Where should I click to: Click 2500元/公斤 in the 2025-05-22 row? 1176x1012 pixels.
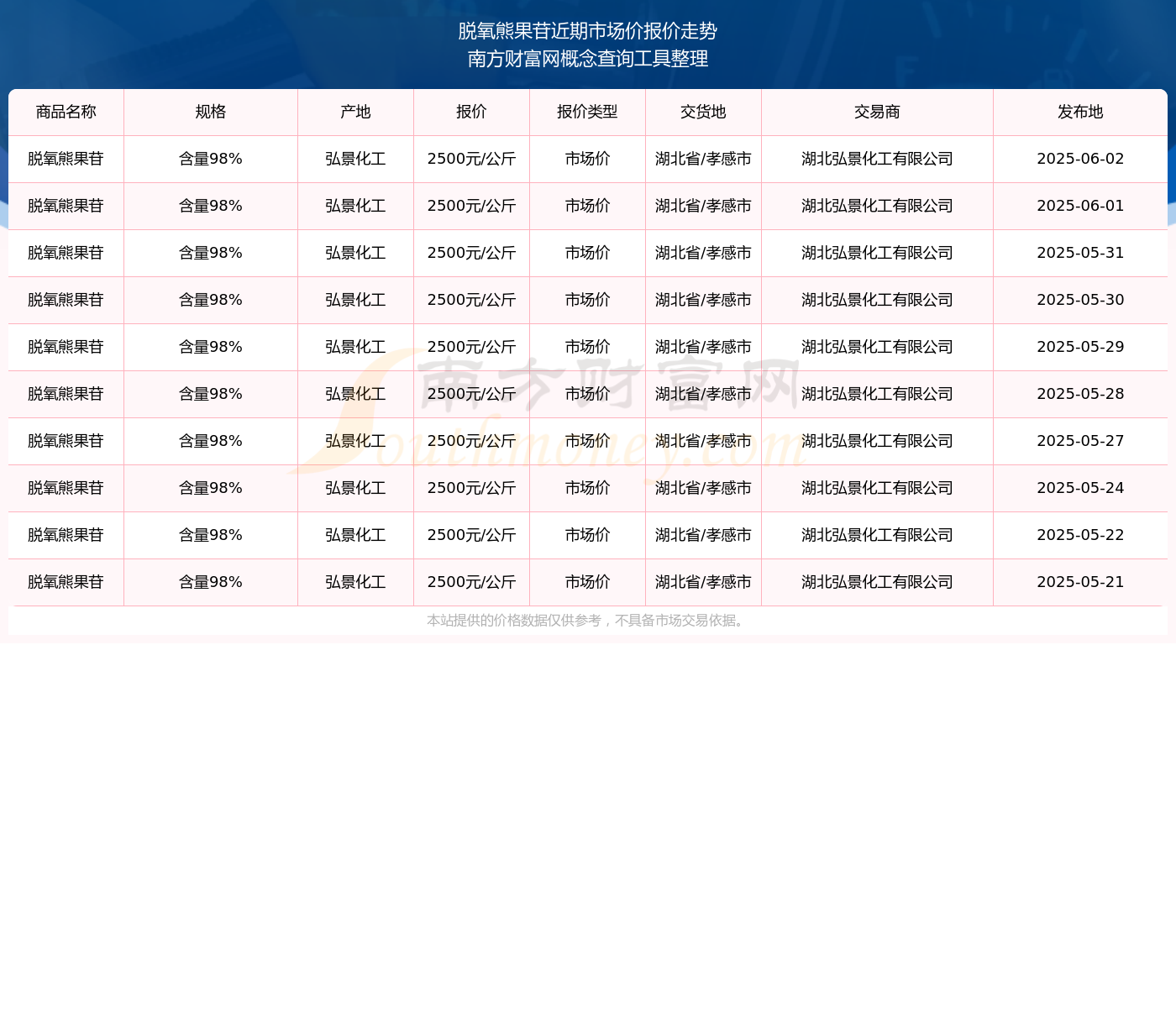472,535
